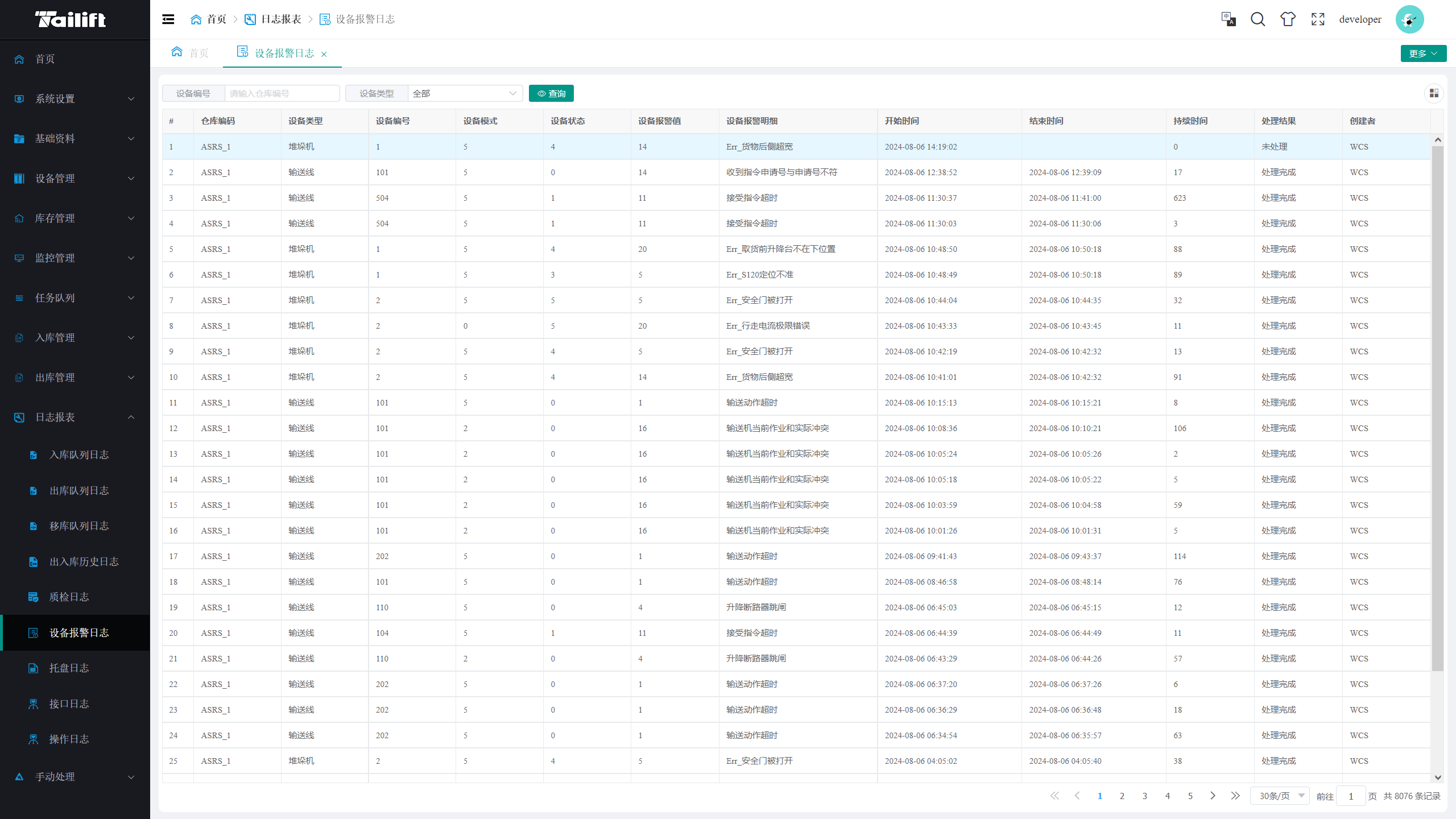
Task: Expand the 系统设置 sidebar menu
Action: coord(74,98)
